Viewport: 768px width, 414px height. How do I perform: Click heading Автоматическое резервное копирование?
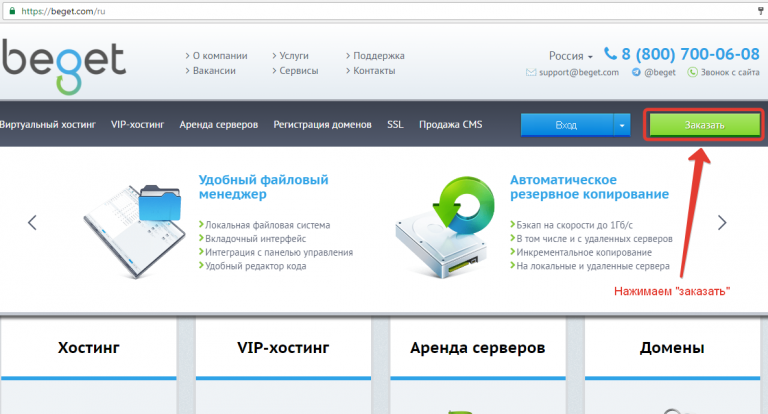point(589,187)
